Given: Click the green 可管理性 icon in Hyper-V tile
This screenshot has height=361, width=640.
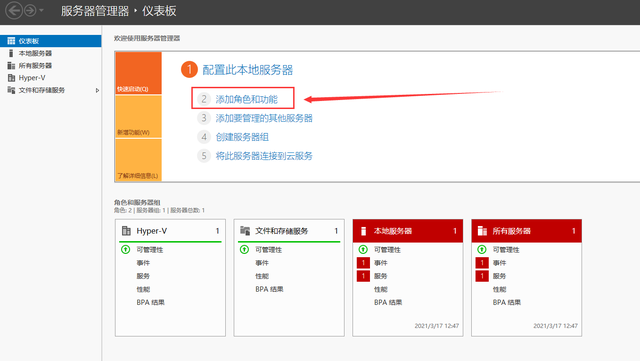Looking at the screenshot, I should click(x=126, y=250).
